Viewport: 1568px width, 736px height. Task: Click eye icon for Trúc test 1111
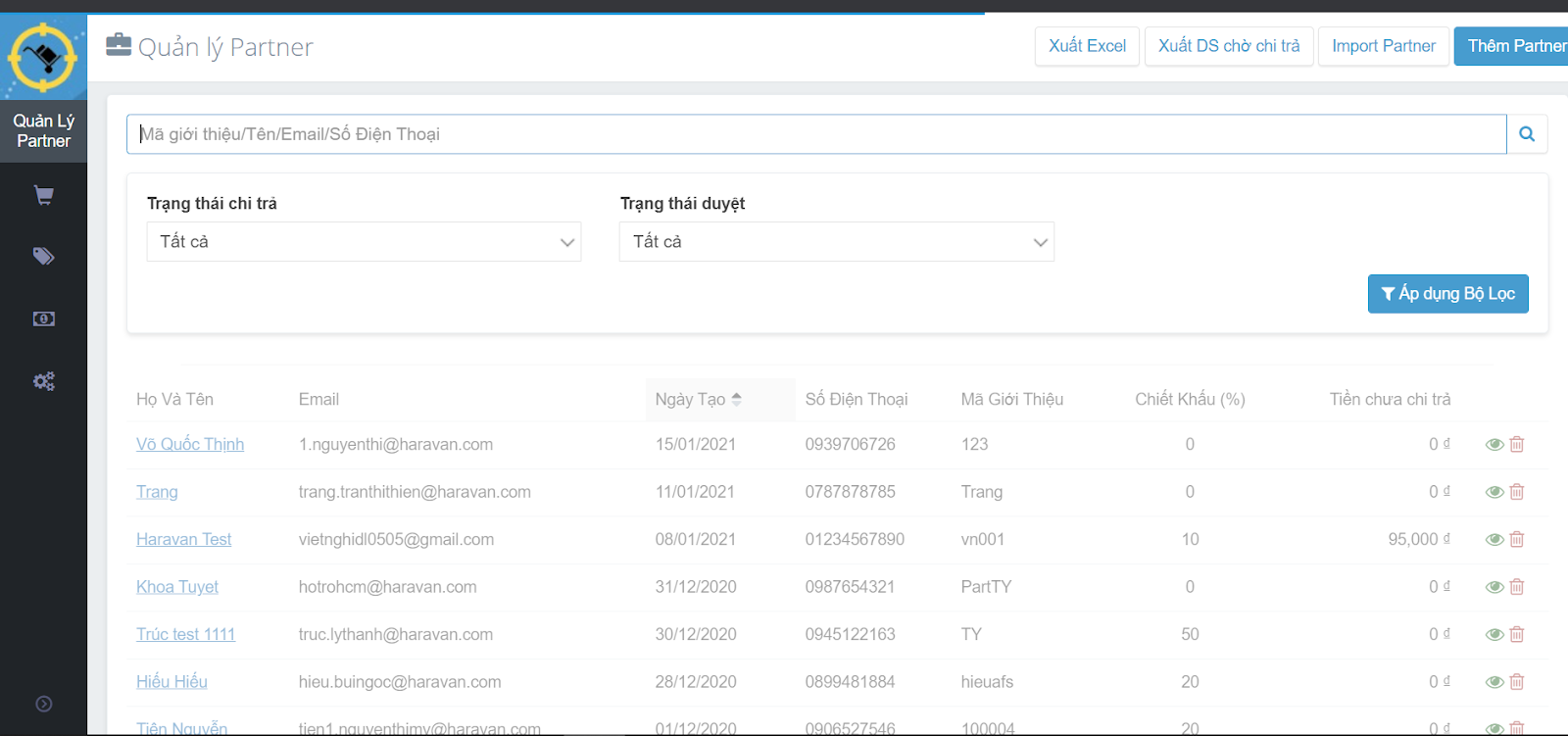pos(1494,635)
